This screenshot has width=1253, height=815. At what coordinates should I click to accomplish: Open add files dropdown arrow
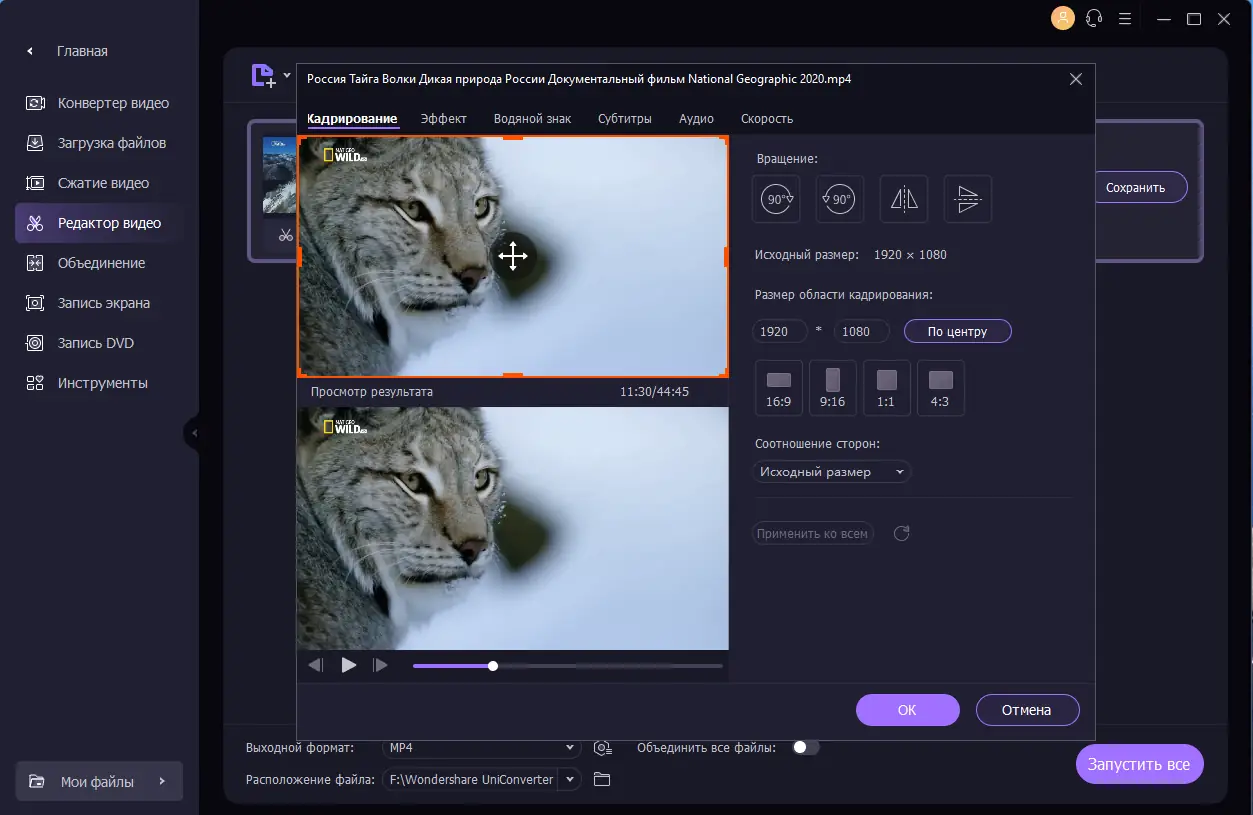pyautogui.click(x=287, y=75)
